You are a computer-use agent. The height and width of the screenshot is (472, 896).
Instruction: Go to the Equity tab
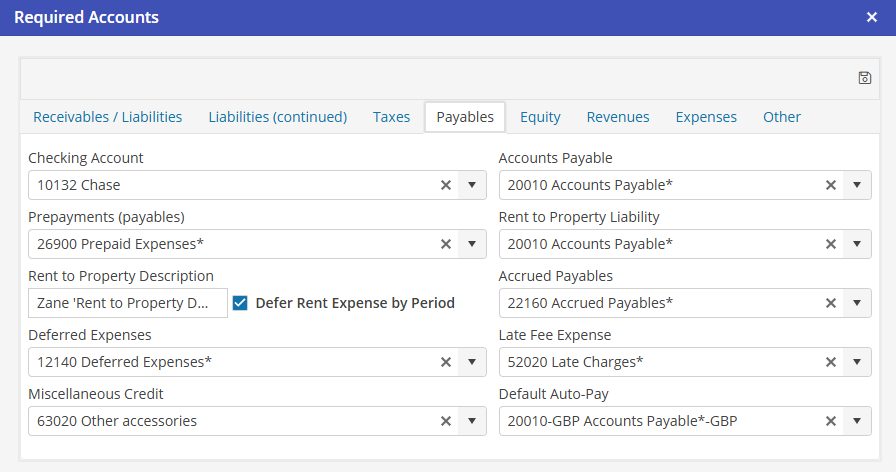click(x=540, y=117)
